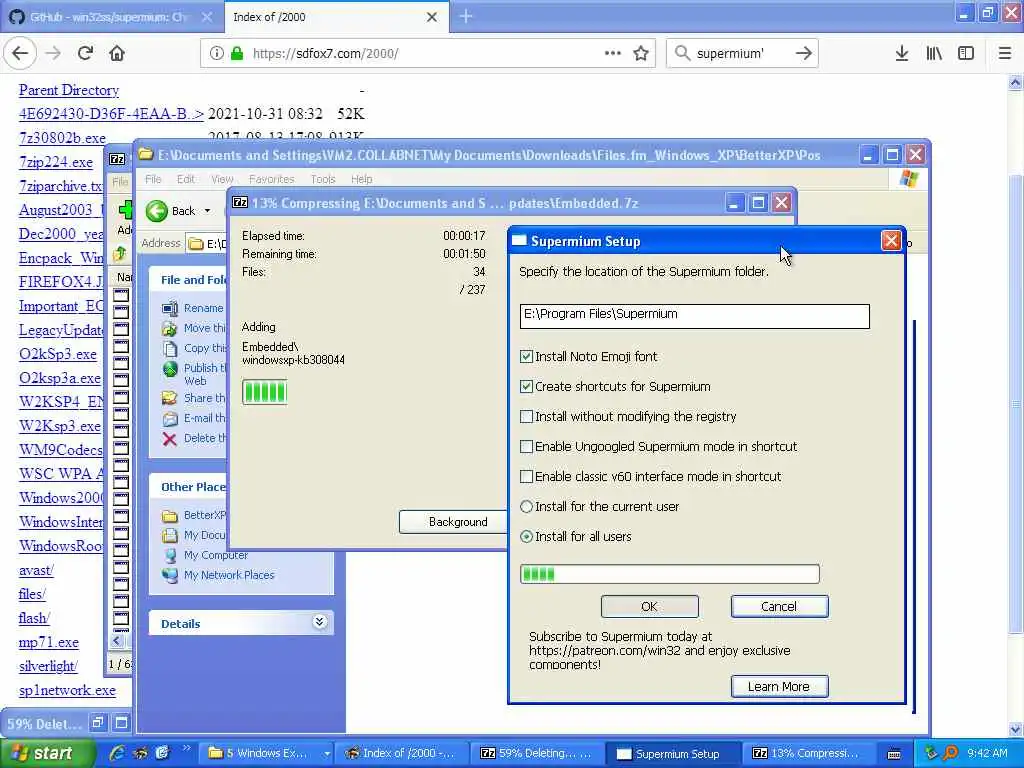The width and height of the screenshot is (1024, 768).
Task: Open Tools menu in Explorer window
Action: tap(323, 179)
